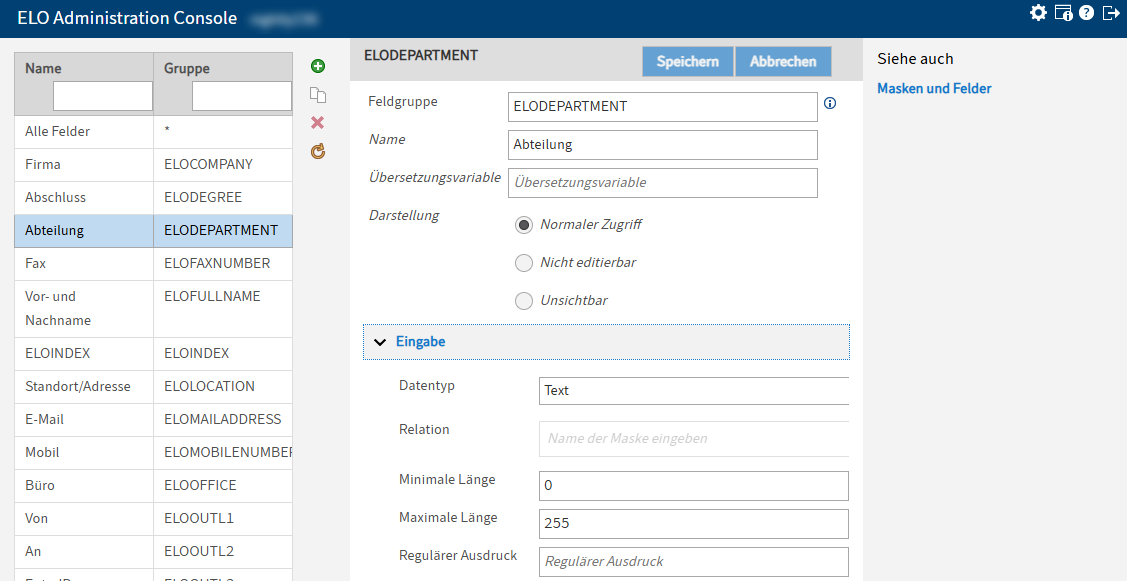Collapse the Eingabe section
The image size is (1127, 581).
click(x=606, y=342)
